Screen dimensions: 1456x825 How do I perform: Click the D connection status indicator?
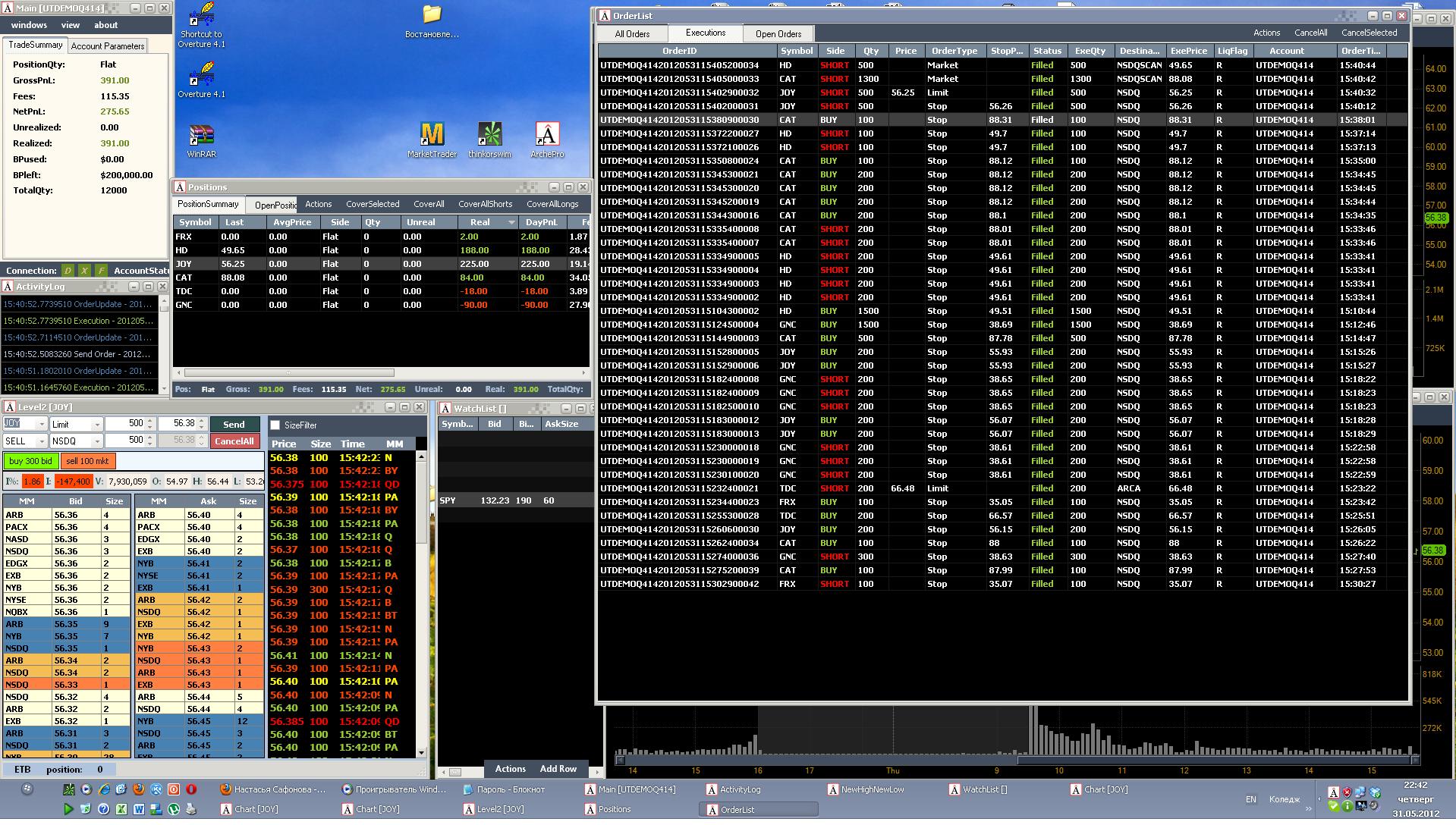(x=68, y=271)
